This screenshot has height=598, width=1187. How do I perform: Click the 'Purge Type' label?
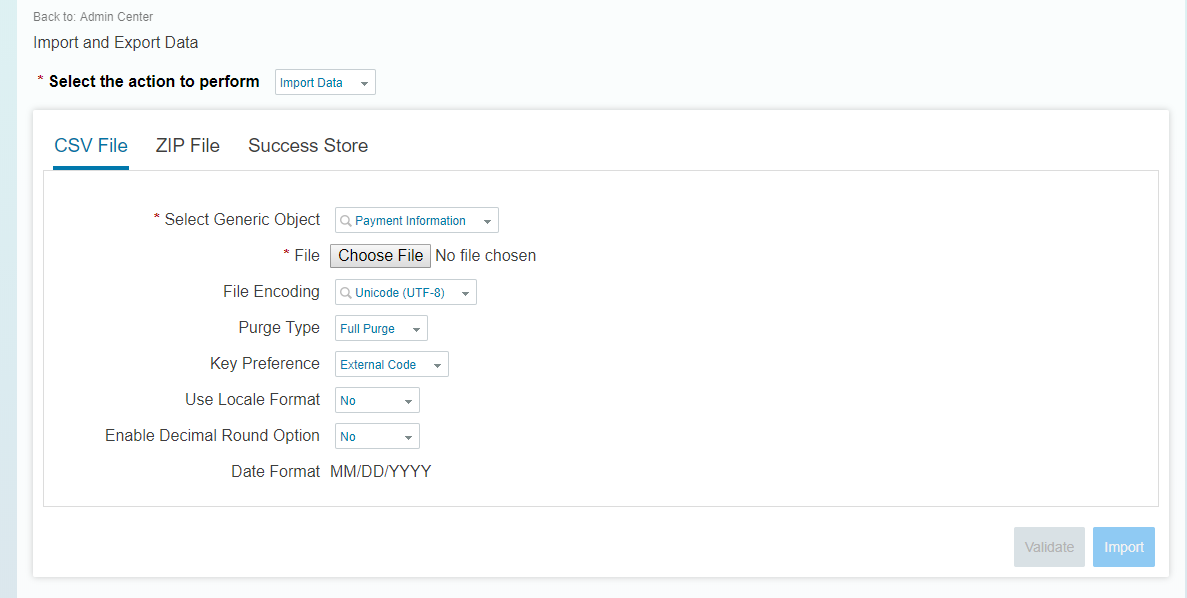[x=279, y=328]
